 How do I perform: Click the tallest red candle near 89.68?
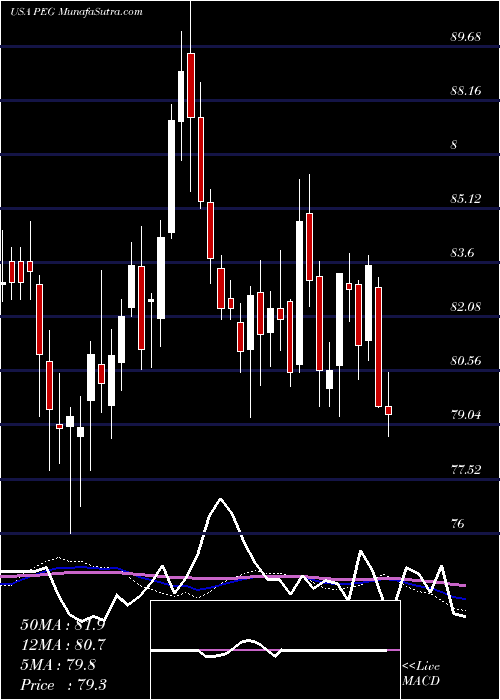pyautogui.click(x=191, y=85)
